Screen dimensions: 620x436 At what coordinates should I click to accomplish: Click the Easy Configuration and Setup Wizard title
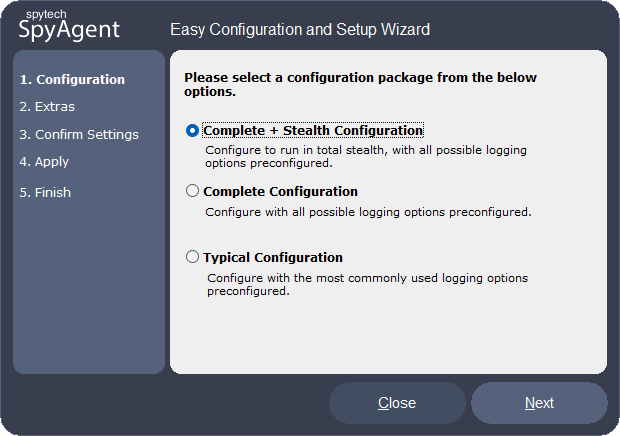pyautogui.click(x=300, y=30)
